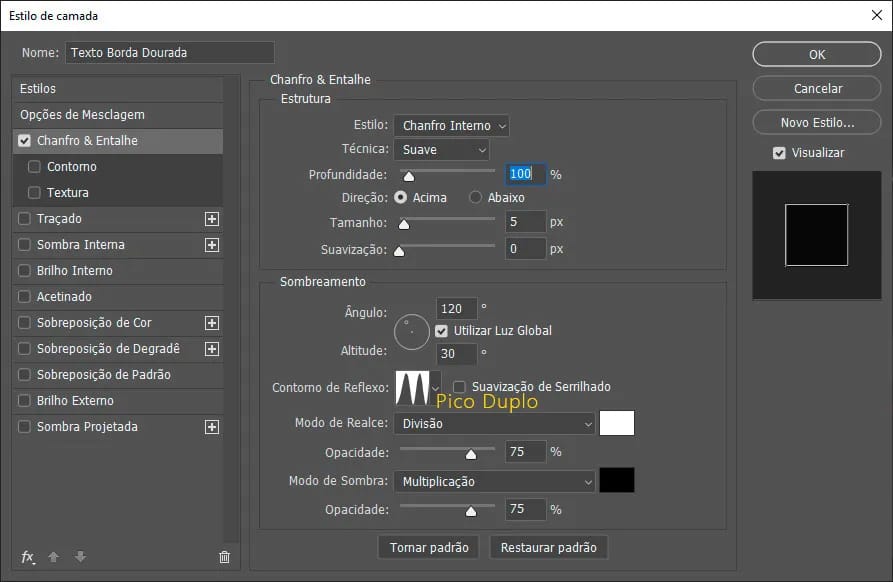Toggle the Visualizar preview checkbox

coord(779,153)
